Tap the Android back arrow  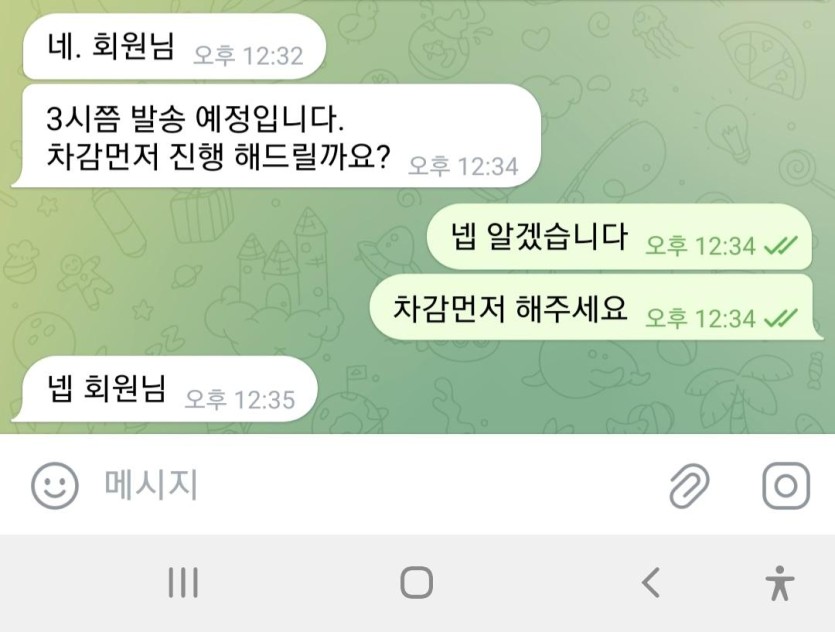click(651, 582)
